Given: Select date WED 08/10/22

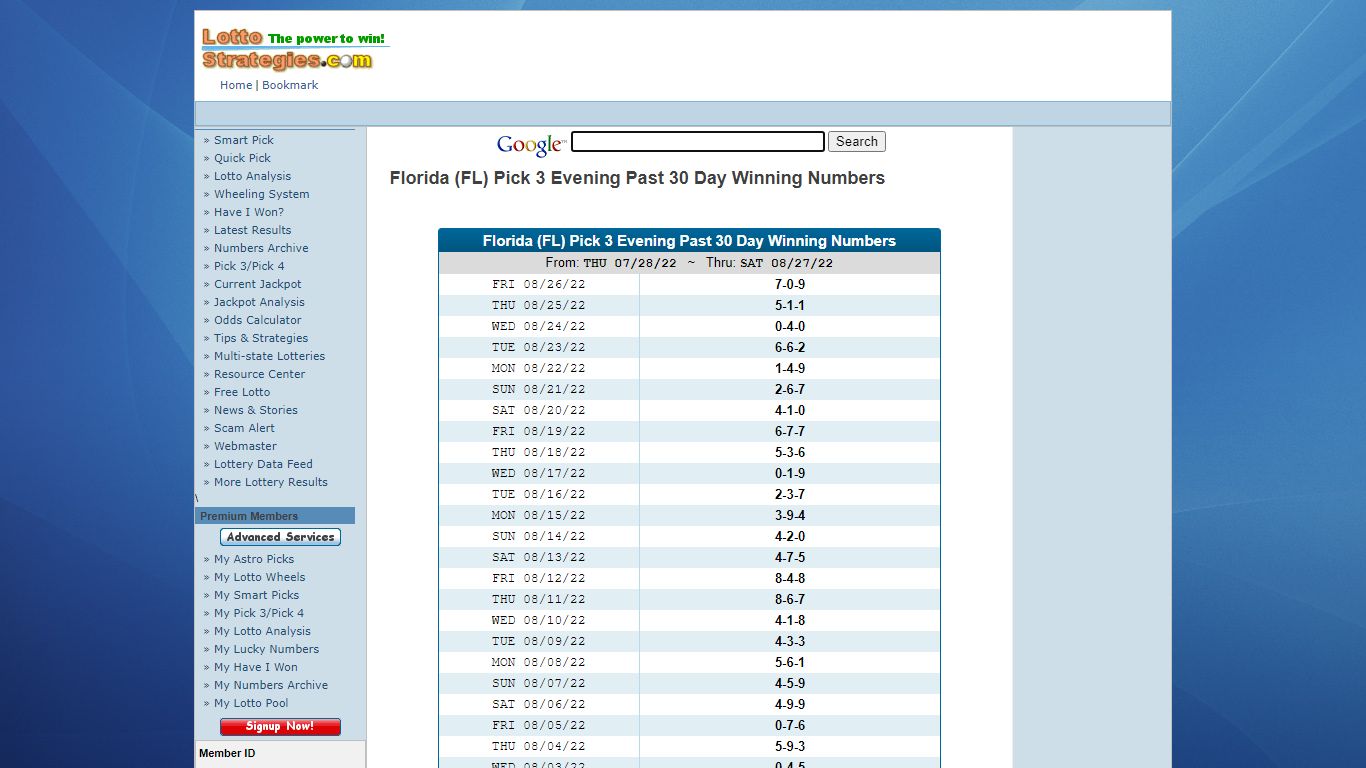Looking at the screenshot, I should click(x=539, y=620).
